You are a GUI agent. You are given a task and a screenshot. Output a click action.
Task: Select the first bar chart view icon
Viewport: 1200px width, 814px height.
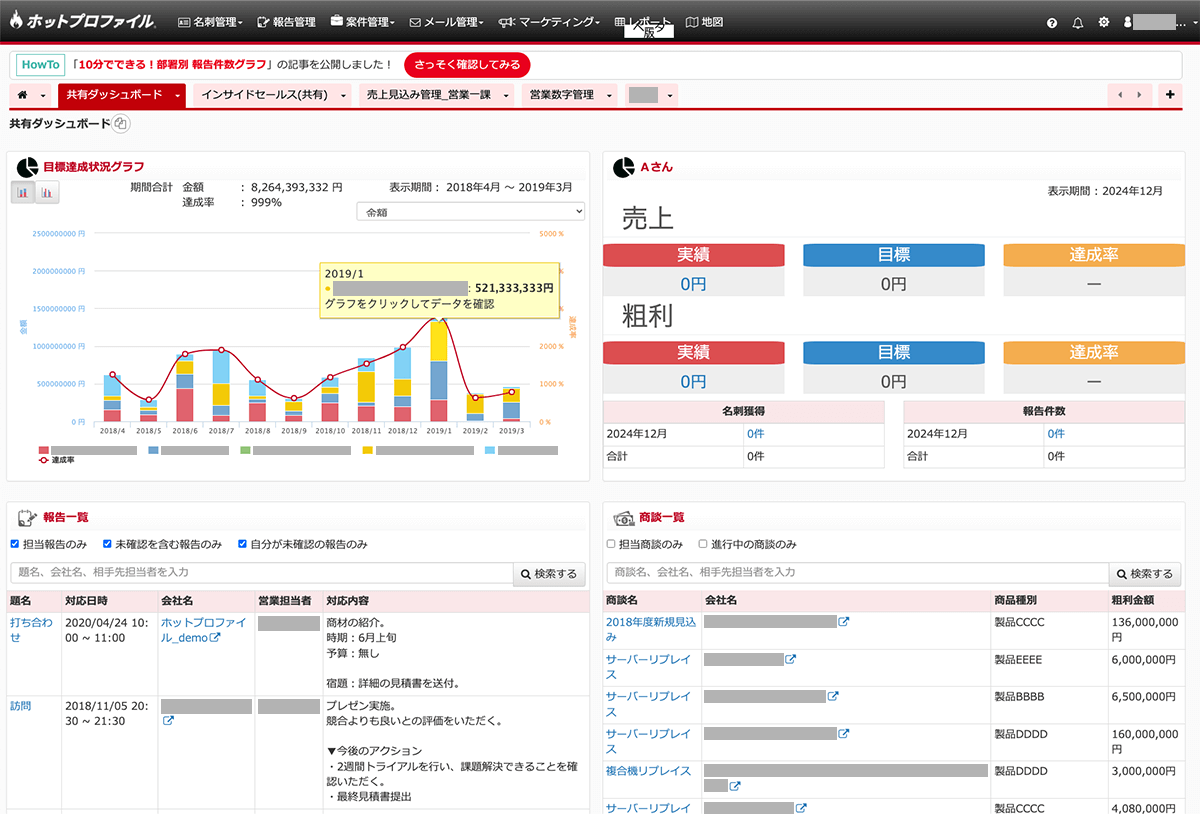pyautogui.click(x=22, y=192)
